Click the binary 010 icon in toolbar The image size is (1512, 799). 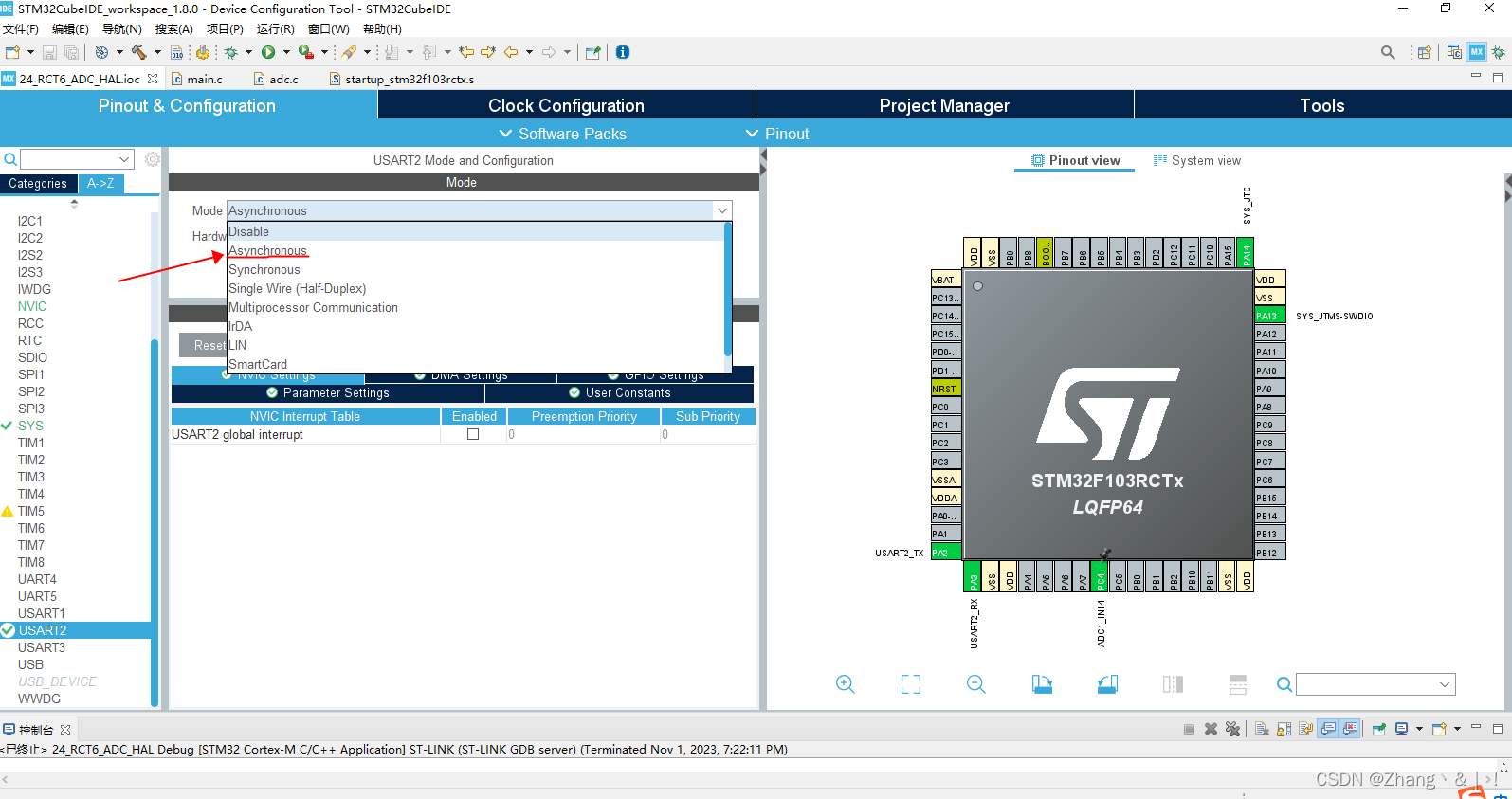coord(176,52)
